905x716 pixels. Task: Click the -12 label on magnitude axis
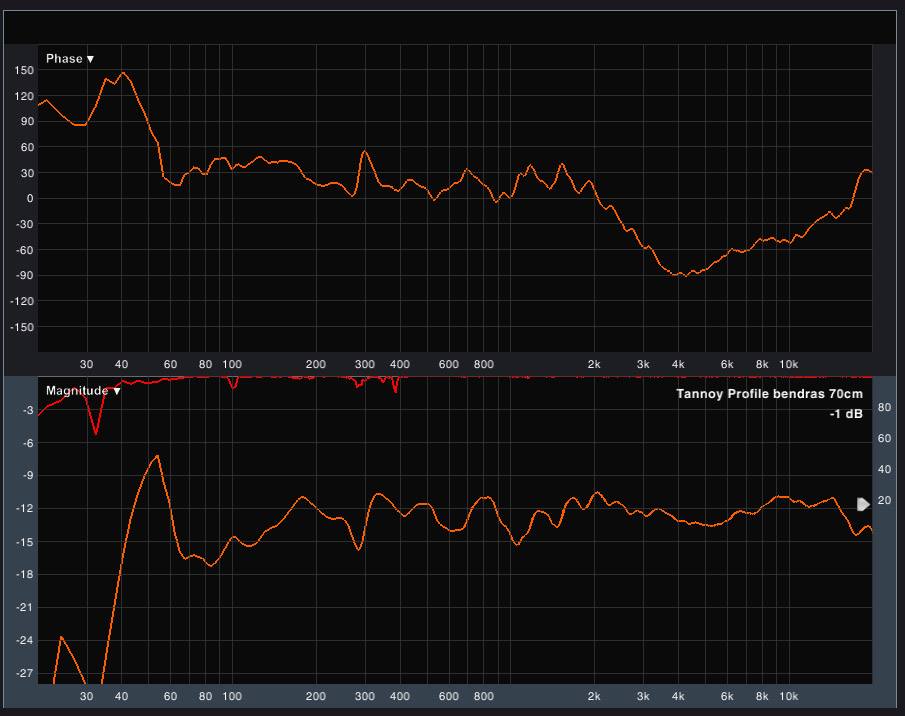tap(27, 509)
